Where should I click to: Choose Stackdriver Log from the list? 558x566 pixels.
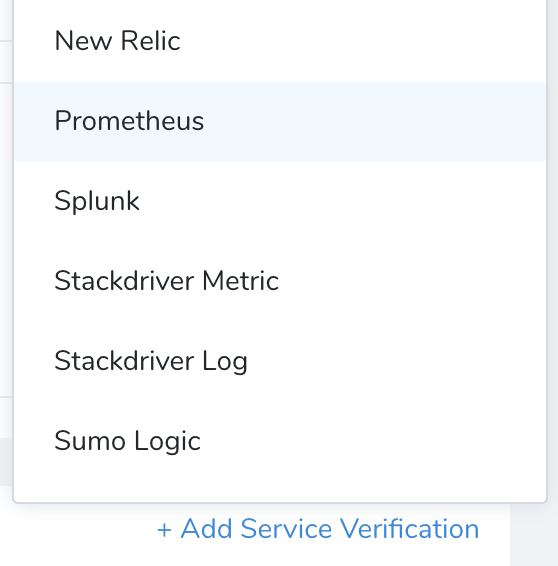tap(280, 361)
